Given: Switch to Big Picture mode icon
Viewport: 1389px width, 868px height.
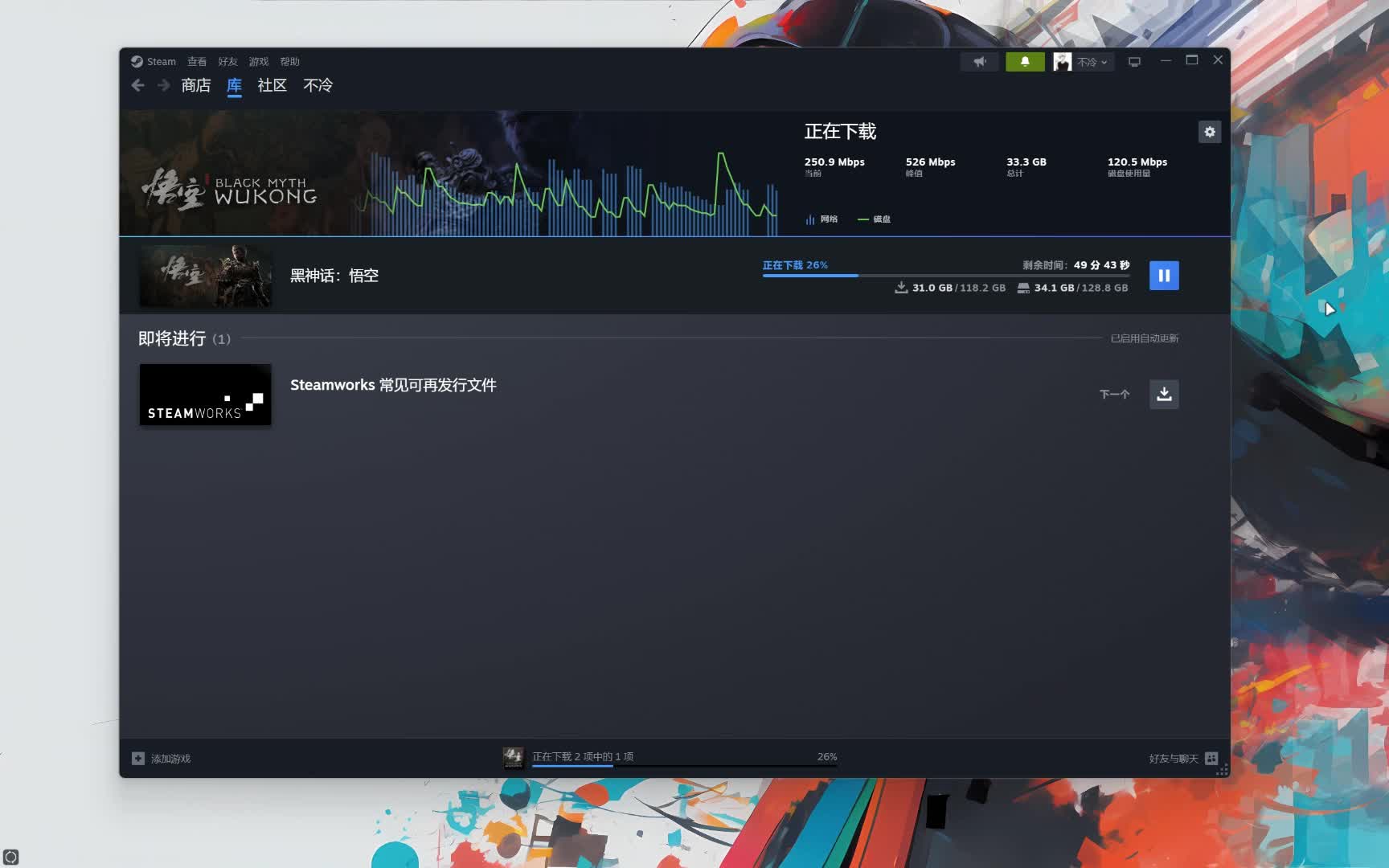Looking at the screenshot, I should (1134, 62).
